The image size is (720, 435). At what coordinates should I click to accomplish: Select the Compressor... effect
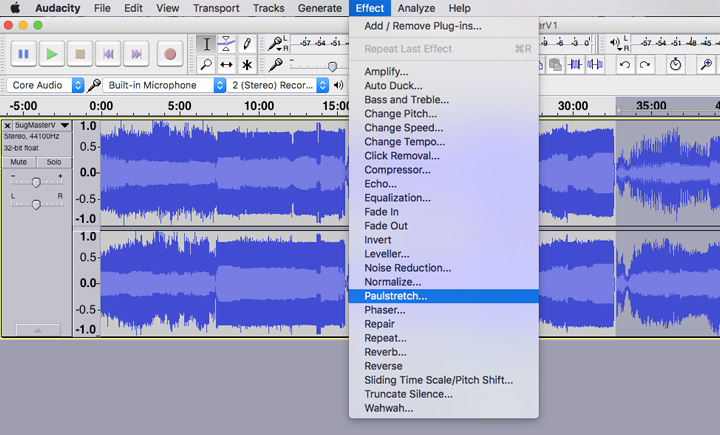[x=444, y=170]
